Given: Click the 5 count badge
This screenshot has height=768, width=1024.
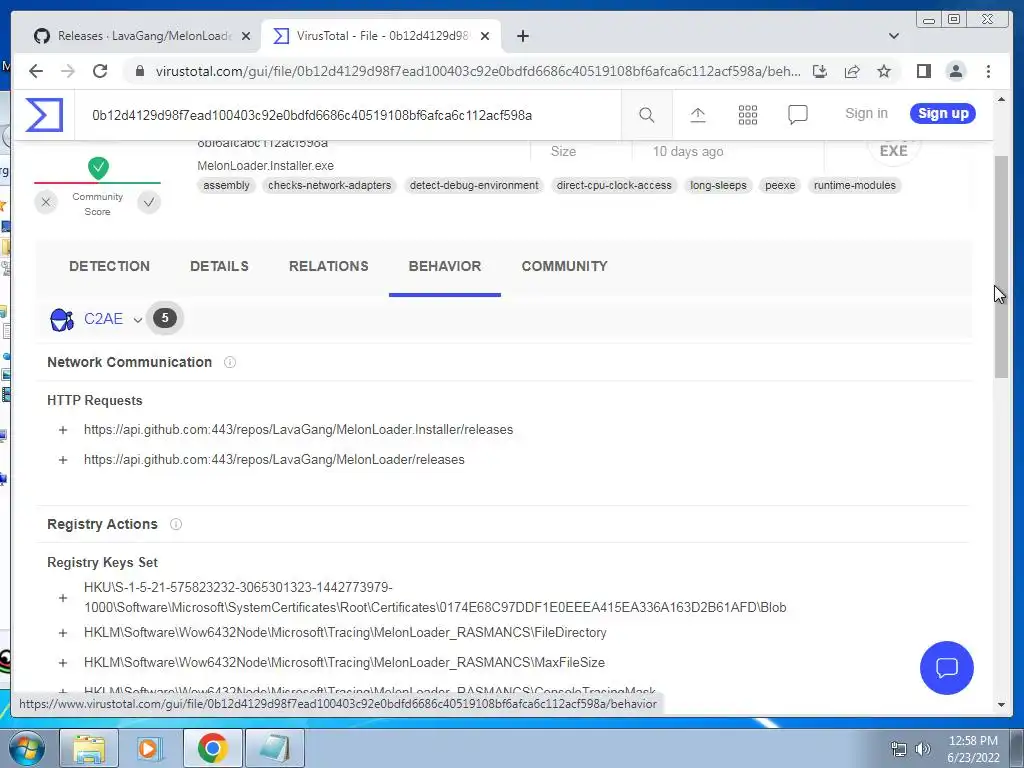Looking at the screenshot, I should coord(165,318).
